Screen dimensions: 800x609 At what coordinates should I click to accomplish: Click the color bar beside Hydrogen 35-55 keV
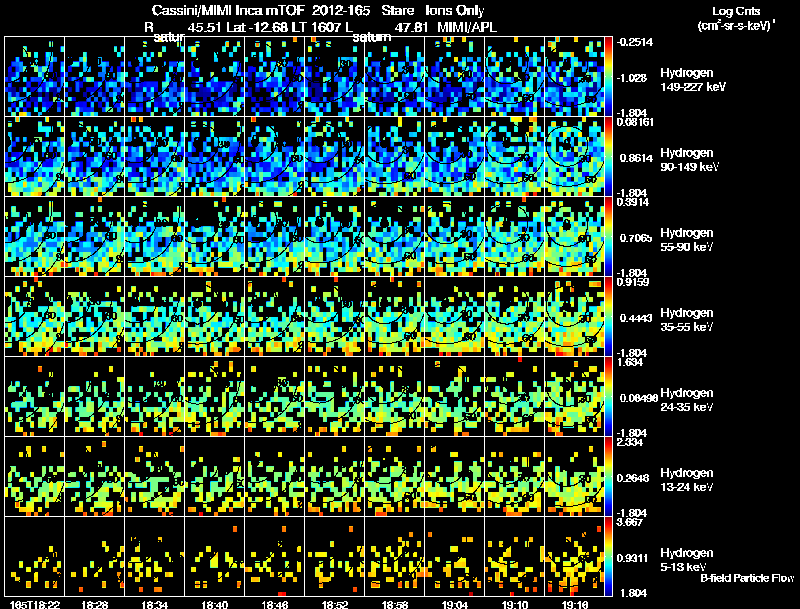[608, 317]
